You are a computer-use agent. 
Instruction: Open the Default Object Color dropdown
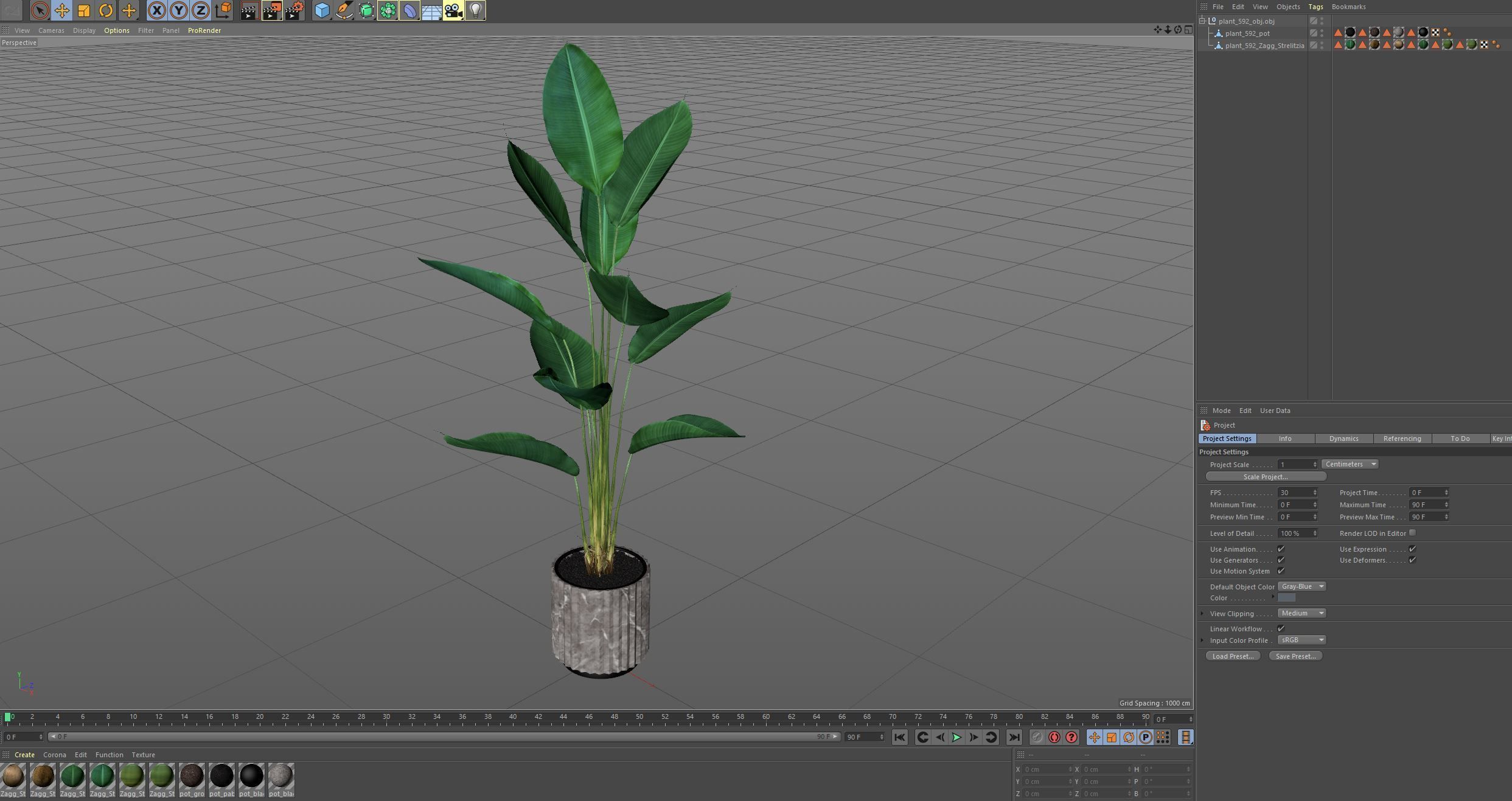pyautogui.click(x=1301, y=586)
